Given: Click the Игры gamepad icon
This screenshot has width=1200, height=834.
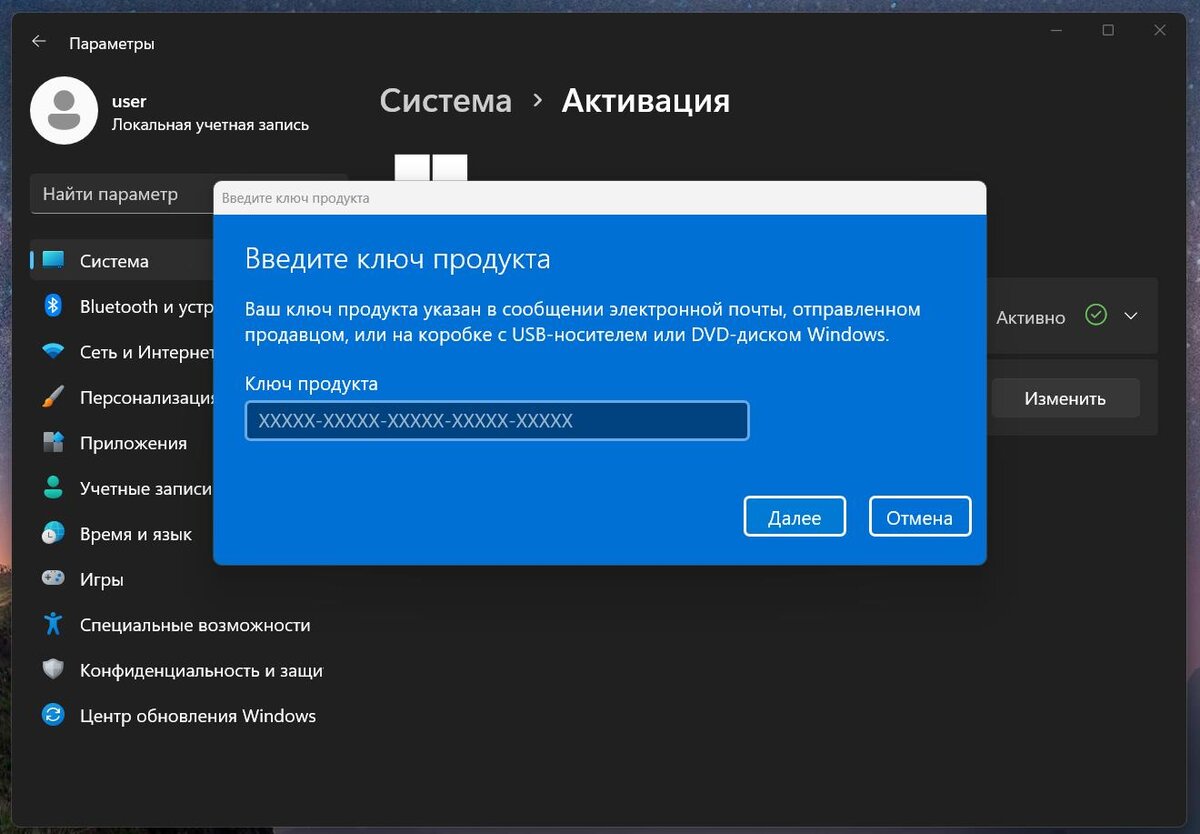Looking at the screenshot, I should [53, 579].
